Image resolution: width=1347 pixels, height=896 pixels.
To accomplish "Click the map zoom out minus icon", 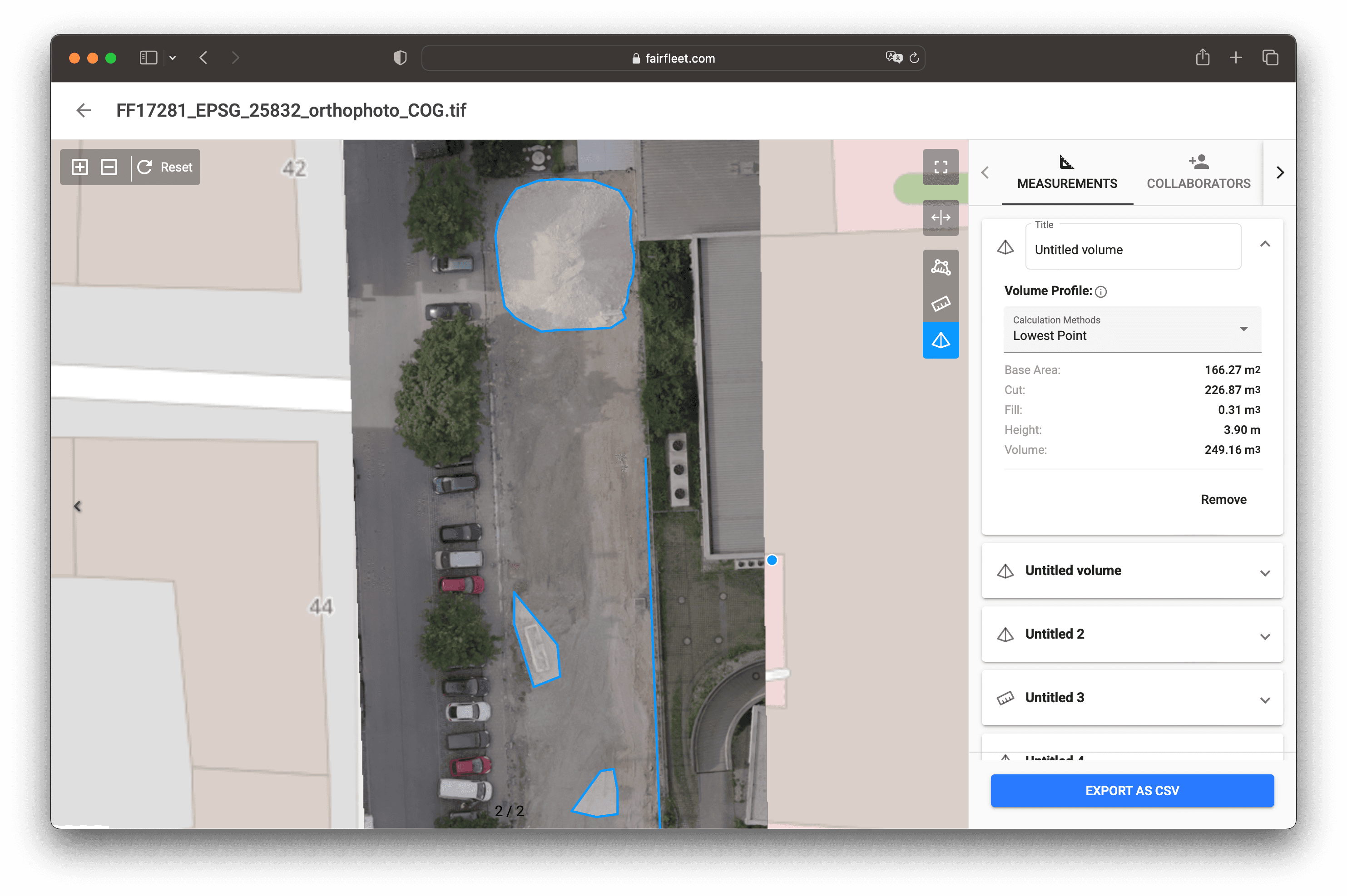I will pyautogui.click(x=109, y=167).
